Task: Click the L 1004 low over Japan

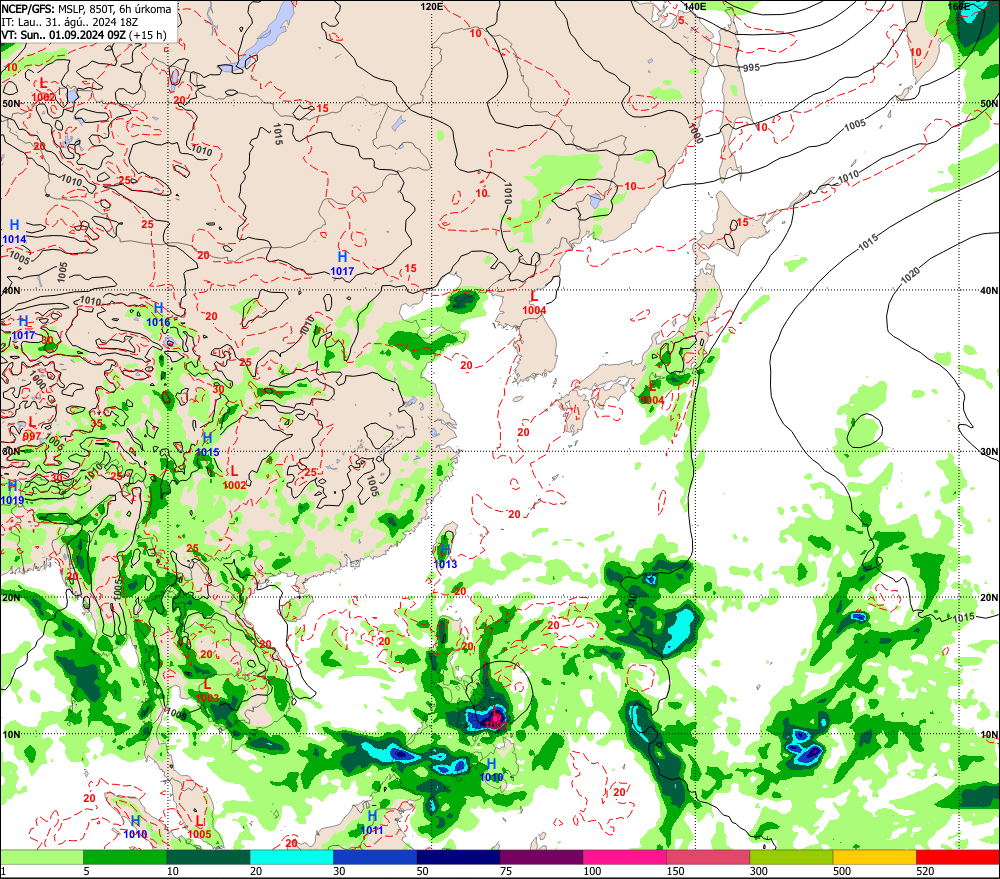Action: pos(652,393)
